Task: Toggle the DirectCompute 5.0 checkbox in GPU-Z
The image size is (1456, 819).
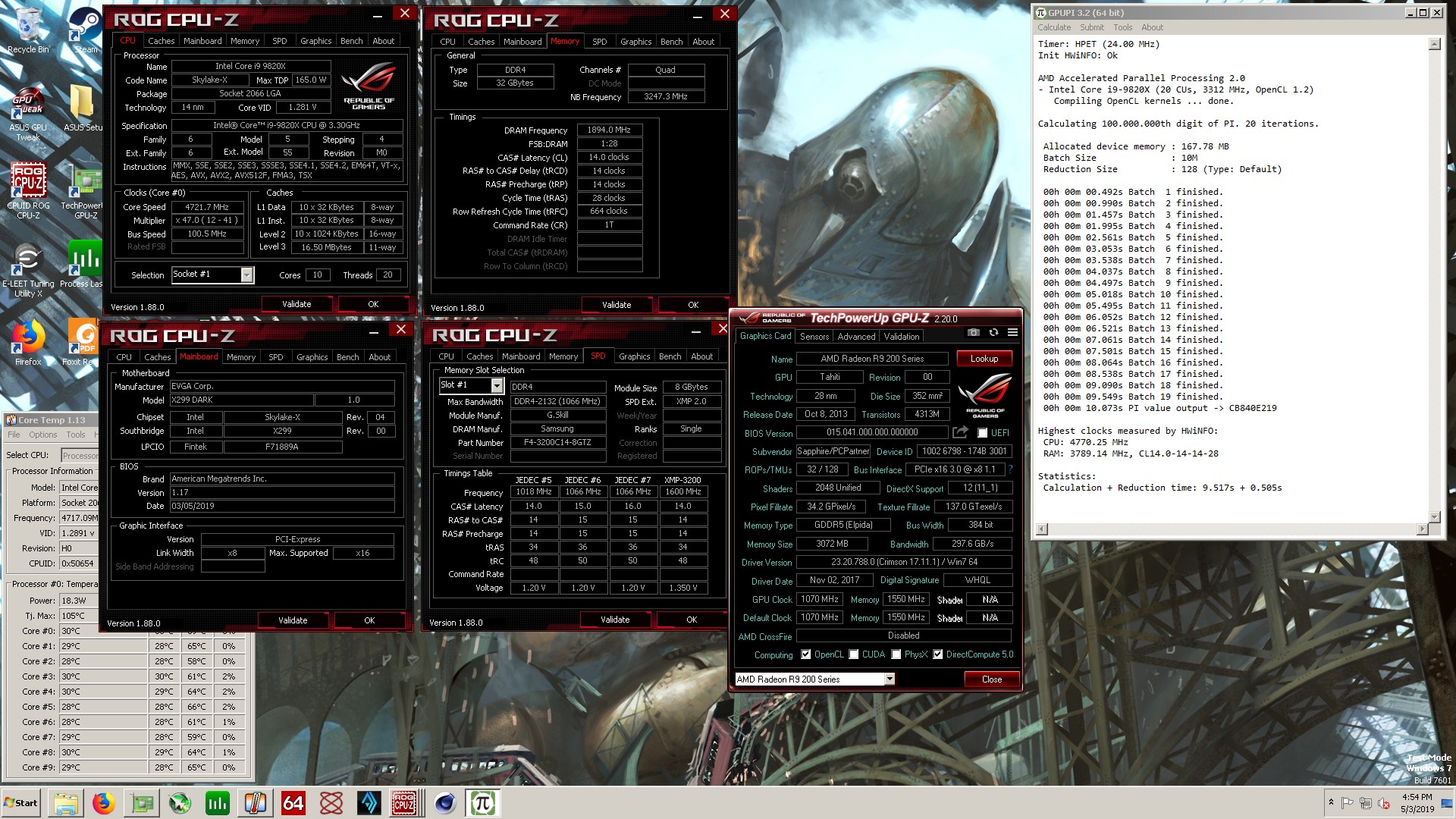Action: 938,654
